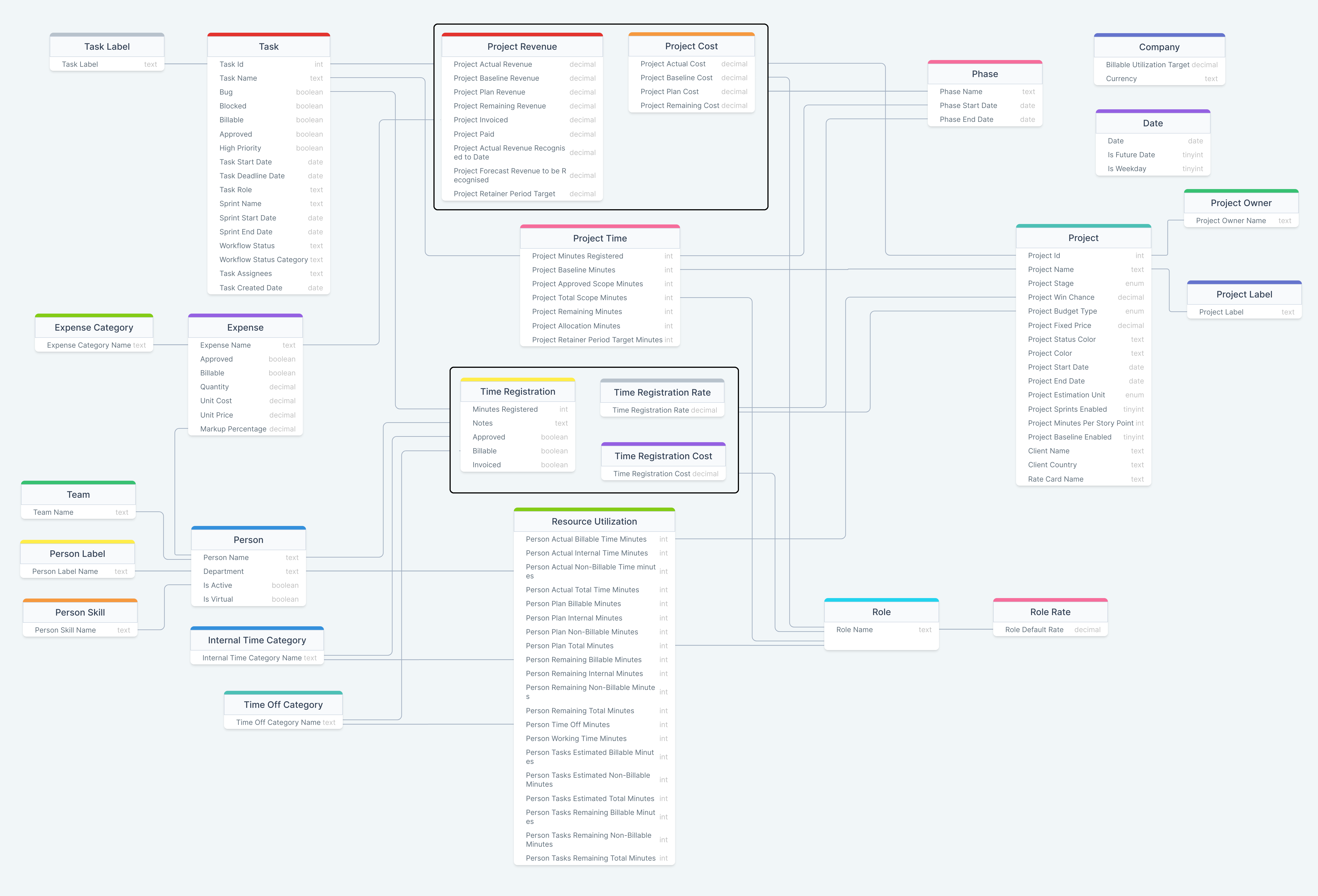Select the Project Actual Revenue field

(492, 64)
